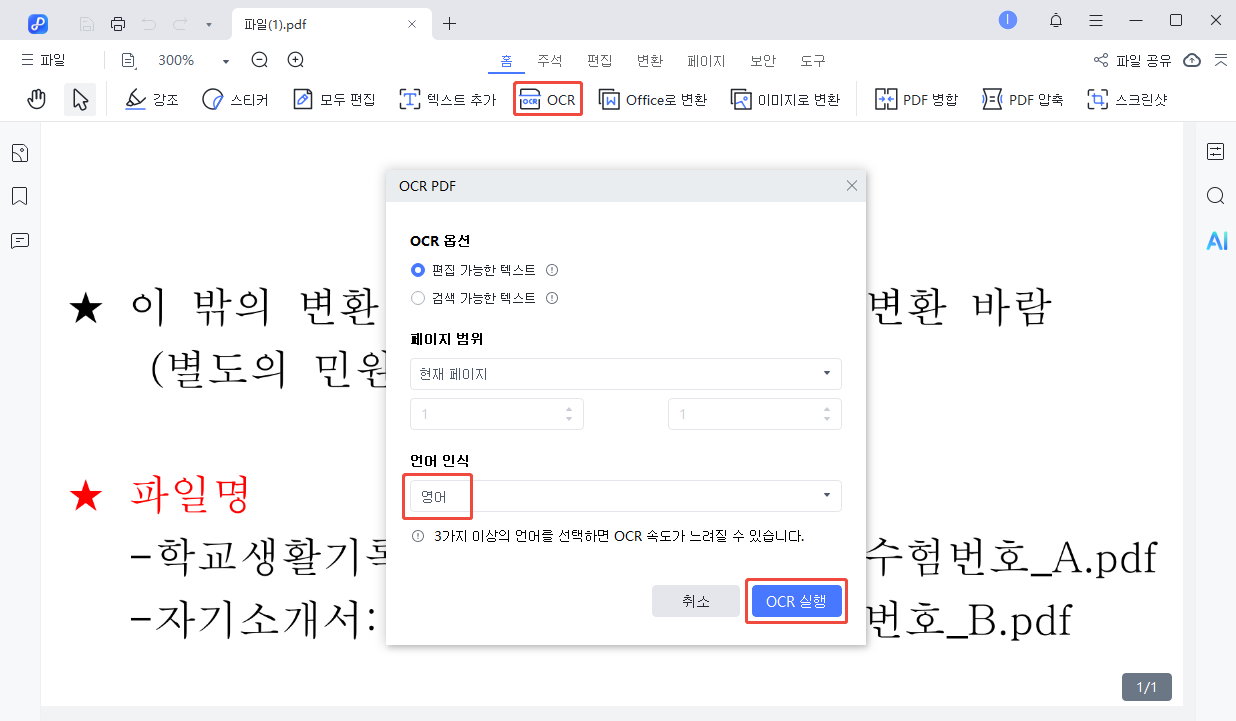This screenshot has width=1236, height=721.
Task: Click the cloud upload icon
Action: [1192, 60]
